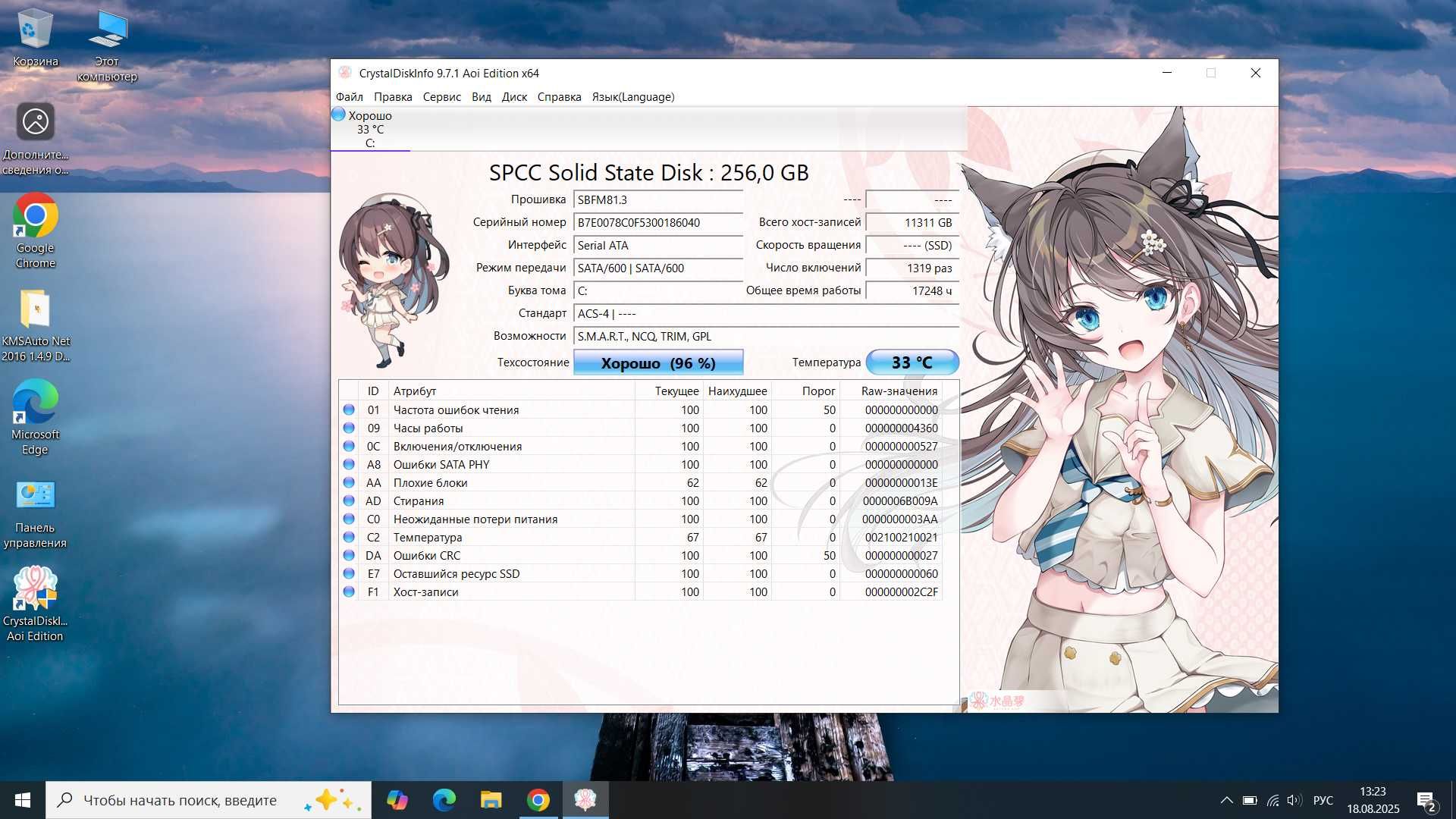Open the Справка menu
This screenshot has height=819, width=1456.
pyautogui.click(x=560, y=97)
